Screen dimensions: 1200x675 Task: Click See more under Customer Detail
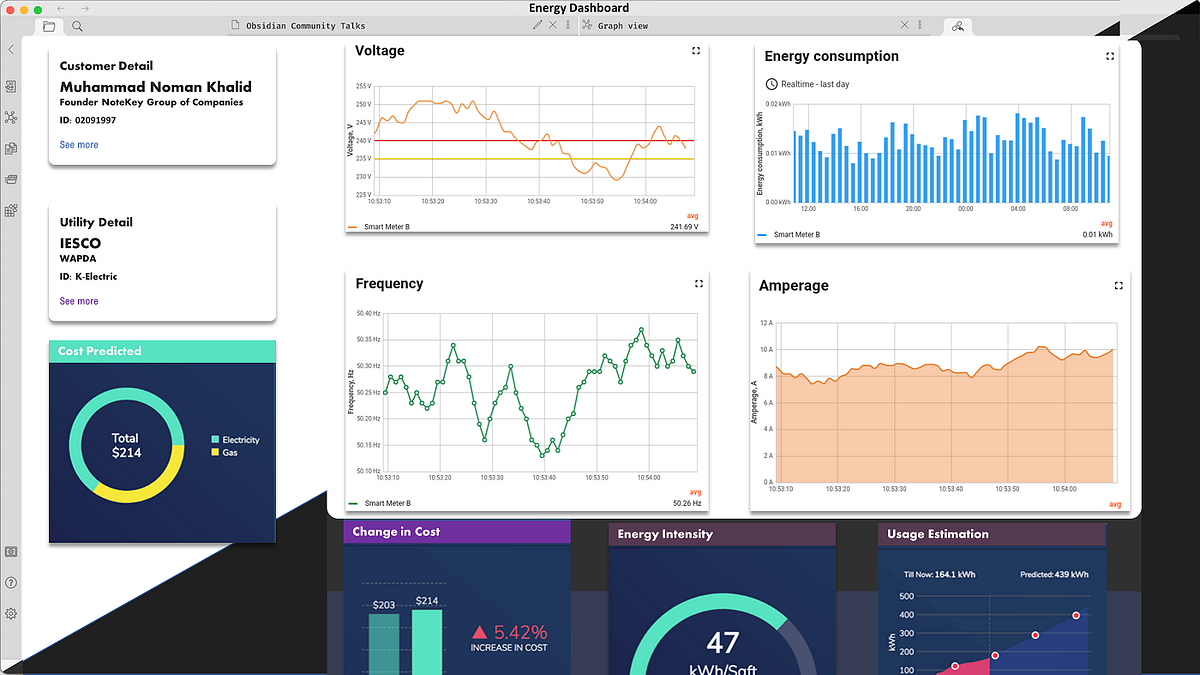coord(79,144)
